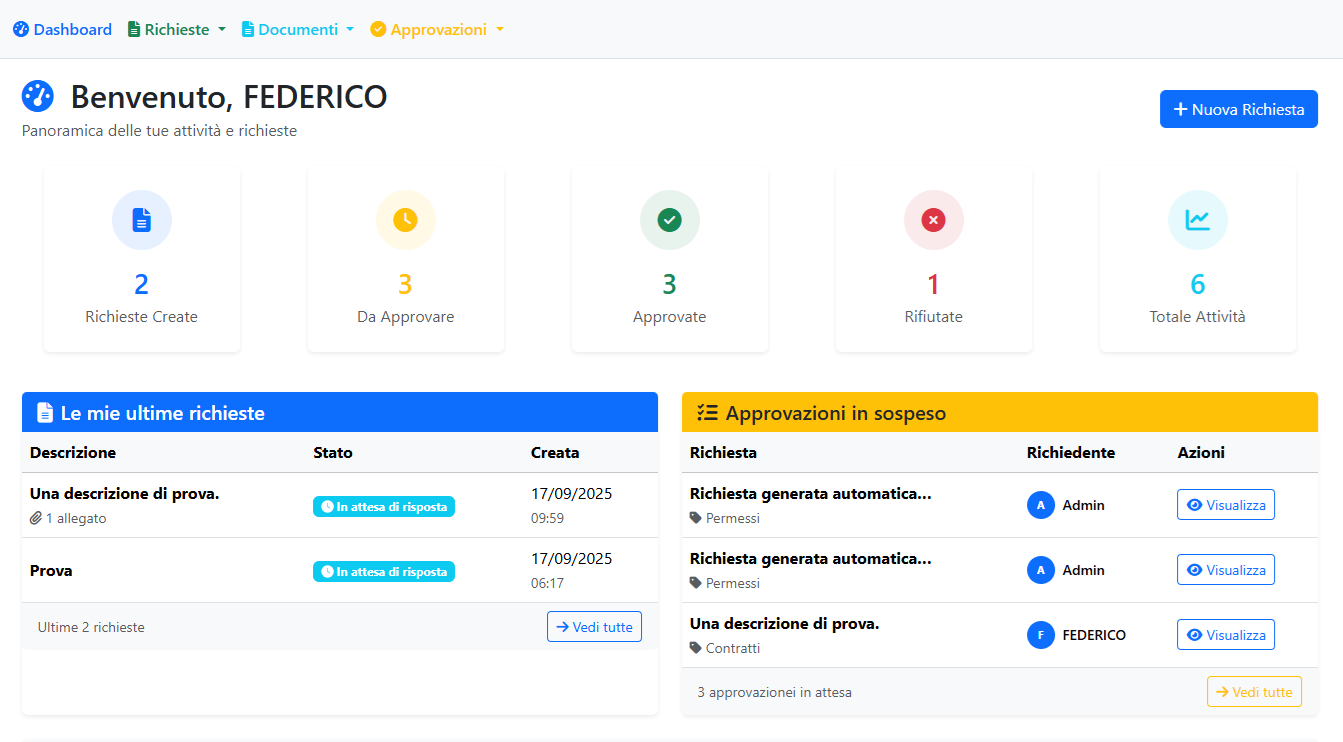
Task: Click the yellow clock icon above Da Approvare
Action: 405,220
